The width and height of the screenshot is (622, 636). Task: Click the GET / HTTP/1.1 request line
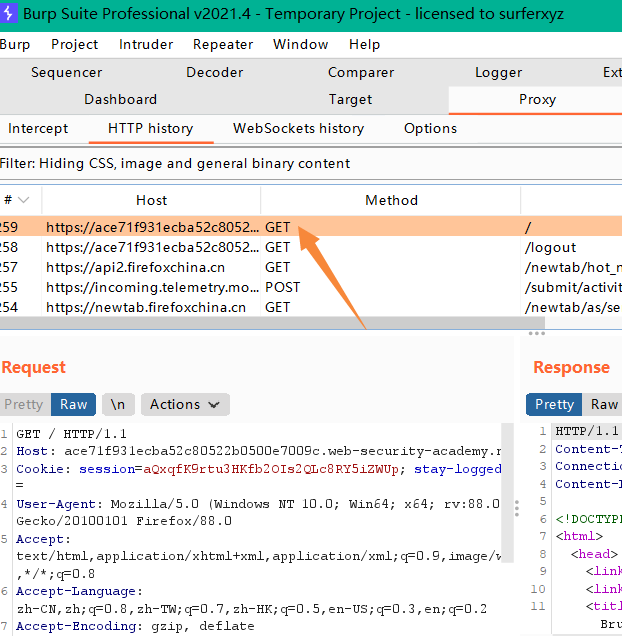(71, 434)
